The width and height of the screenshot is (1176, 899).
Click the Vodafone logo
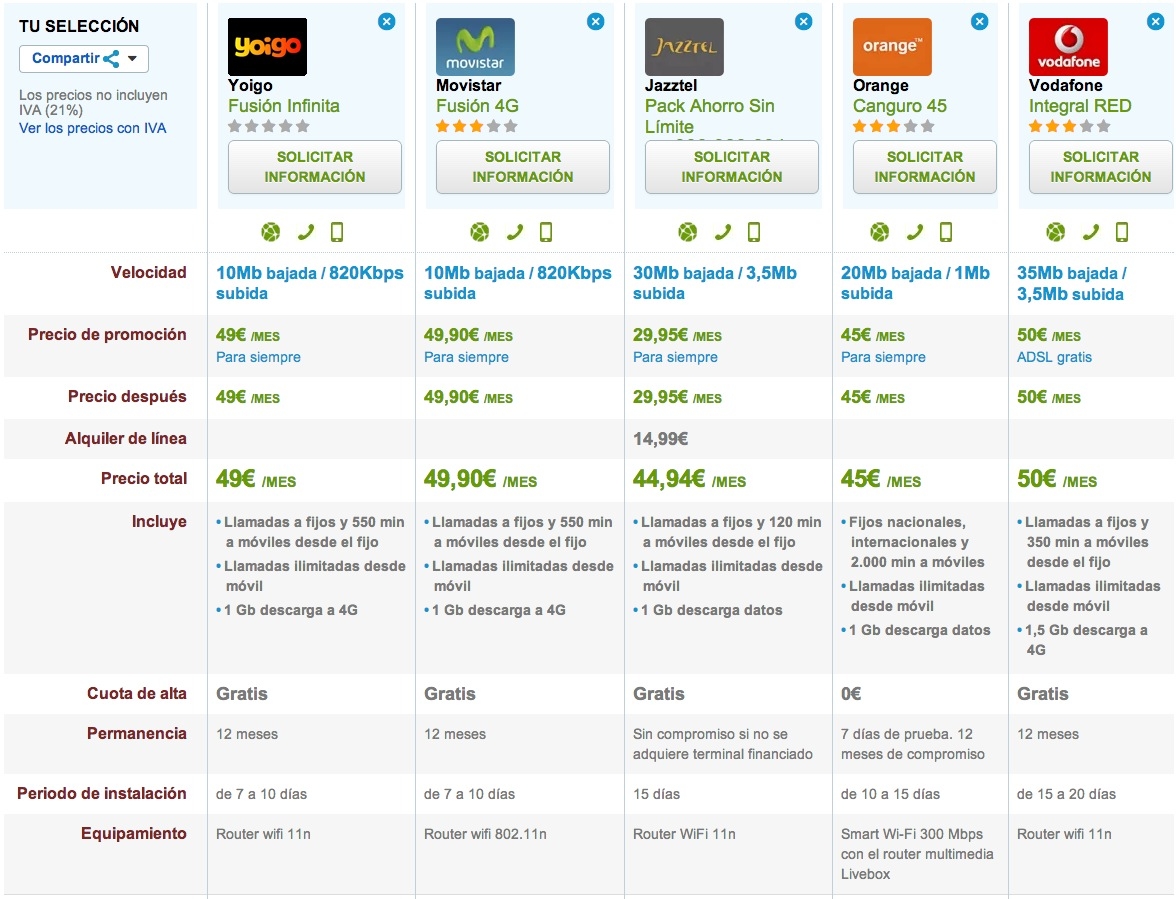[x=1068, y=46]
